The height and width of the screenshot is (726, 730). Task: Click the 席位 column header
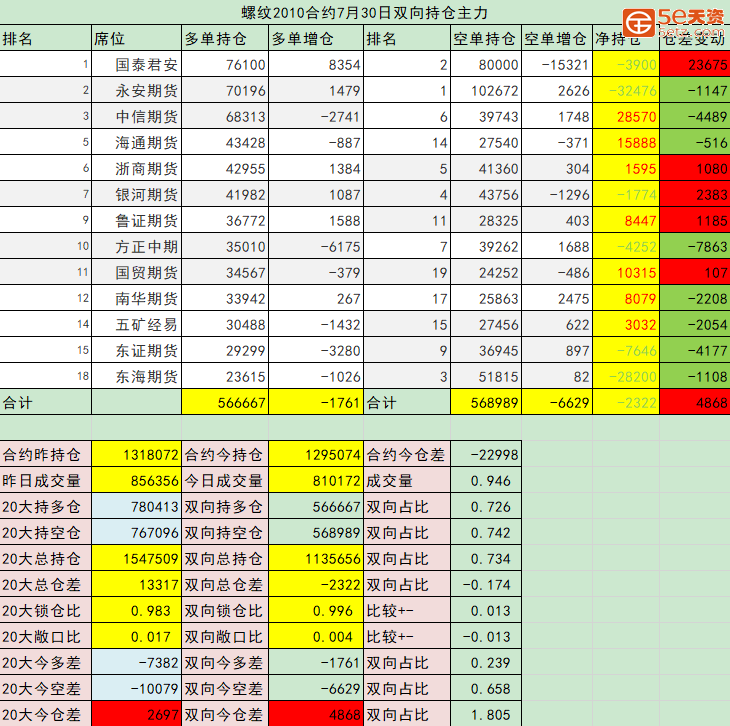coord(135,39)
